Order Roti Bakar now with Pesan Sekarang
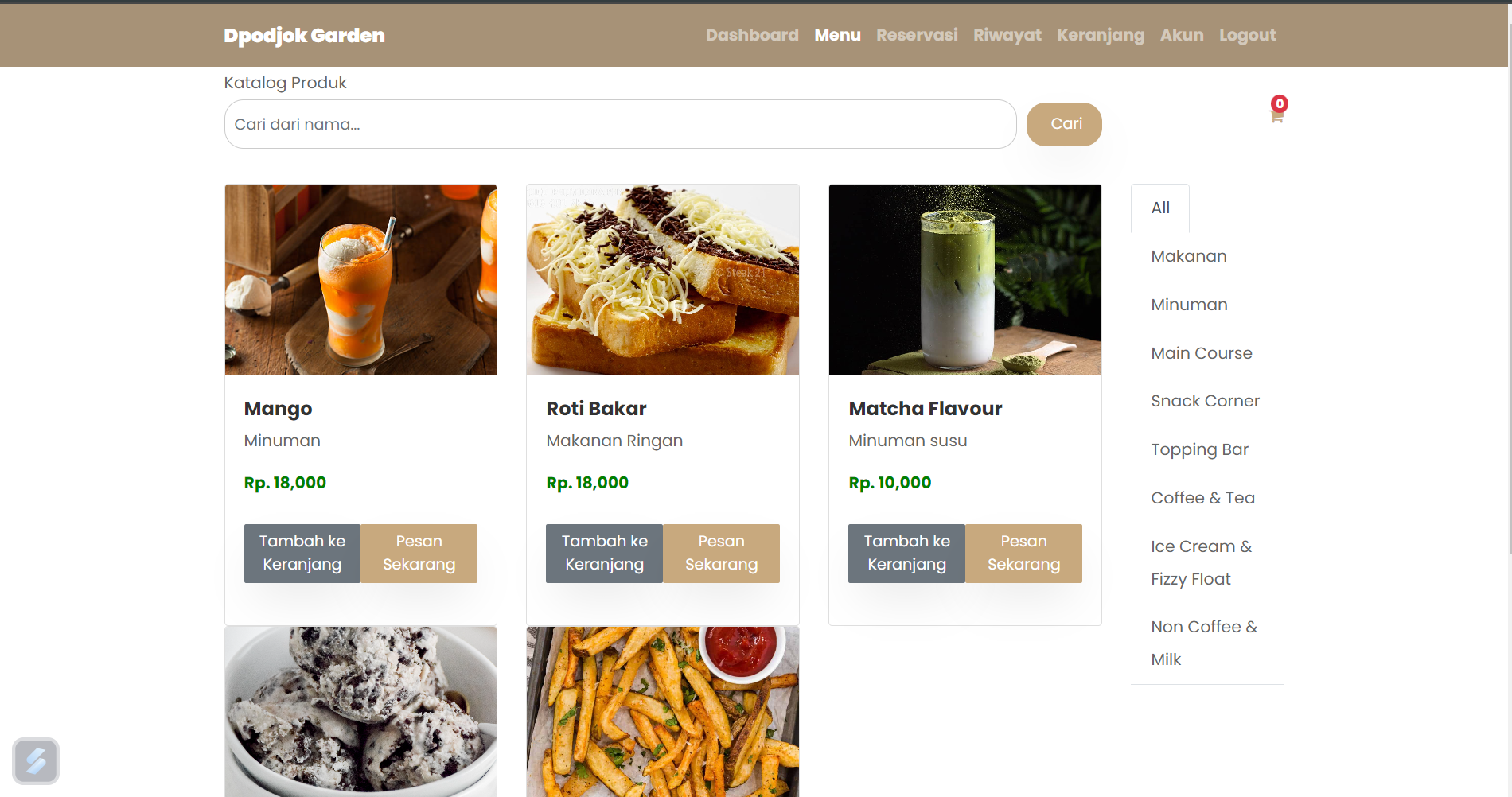Image resolution: width=1512 pixels, height=797 pixels. [x=721, y=553]
